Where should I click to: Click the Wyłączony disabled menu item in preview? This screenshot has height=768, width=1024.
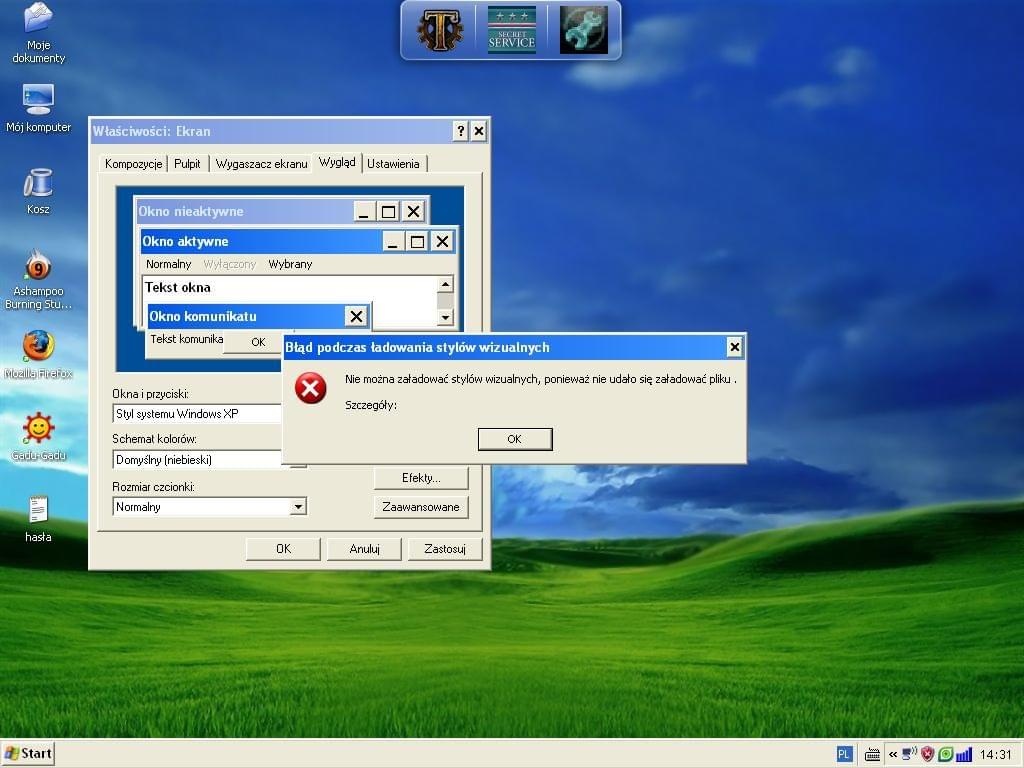click(x=229, y=264)
